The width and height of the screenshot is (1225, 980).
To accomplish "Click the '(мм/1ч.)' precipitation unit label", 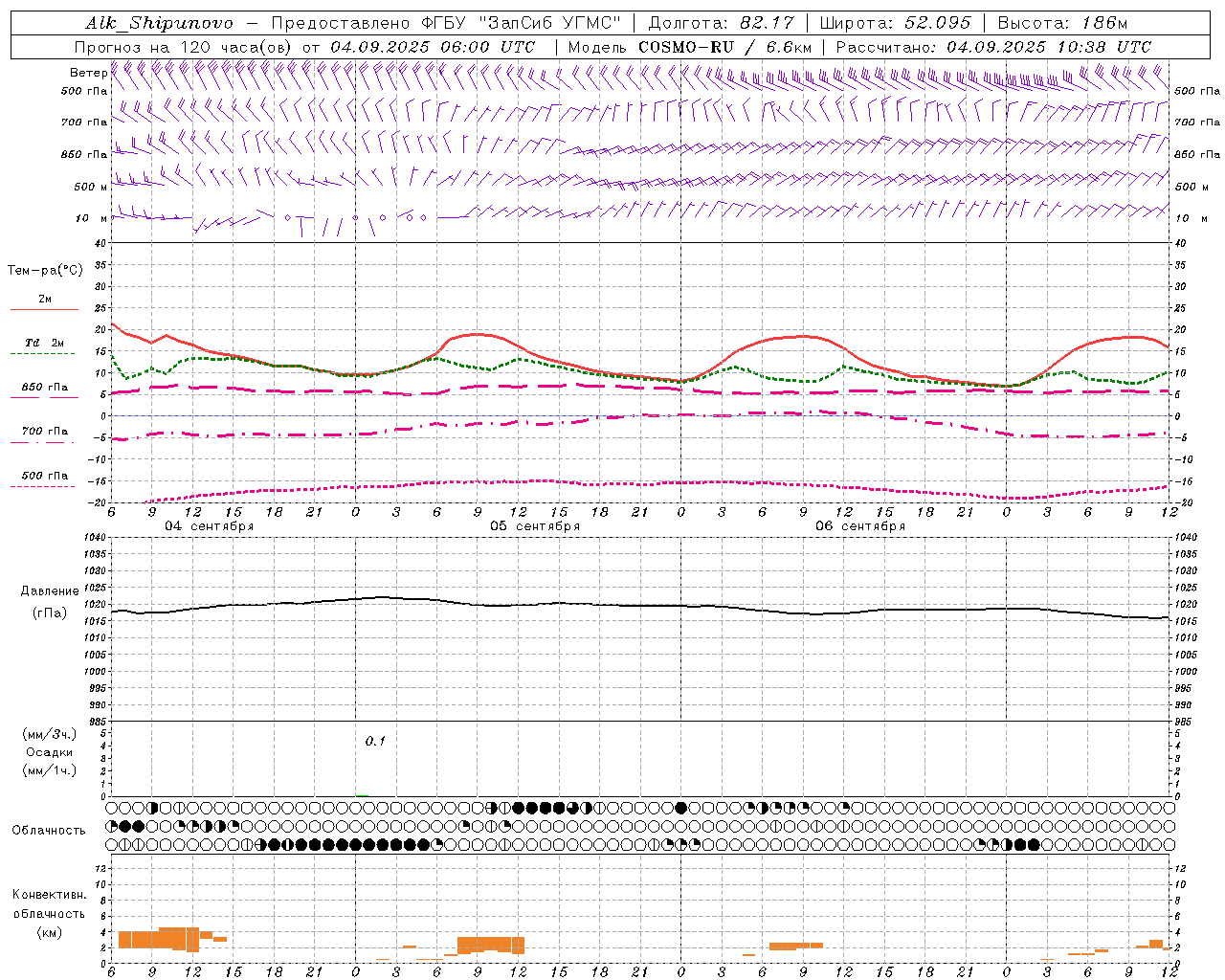I will click(x=49, y=770).
